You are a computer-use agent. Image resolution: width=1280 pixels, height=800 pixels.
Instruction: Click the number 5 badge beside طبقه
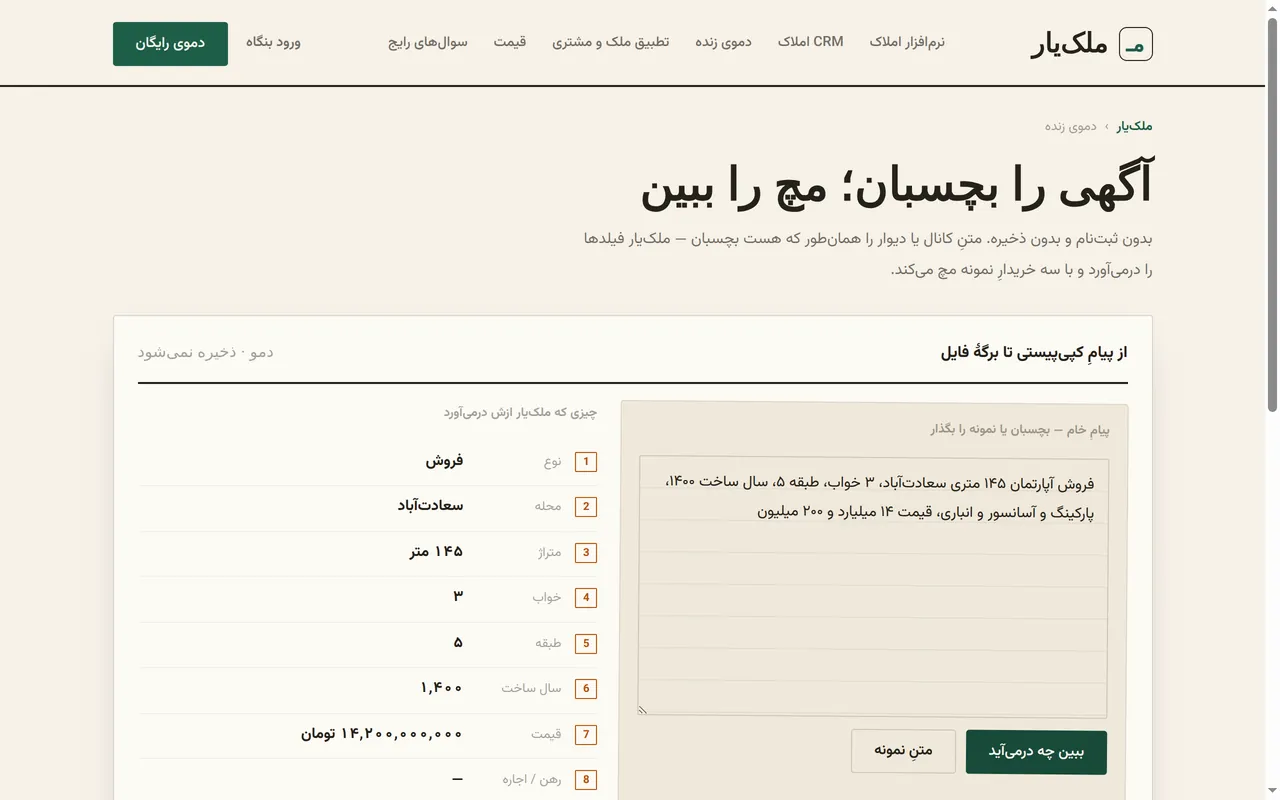tap(586, 644)
